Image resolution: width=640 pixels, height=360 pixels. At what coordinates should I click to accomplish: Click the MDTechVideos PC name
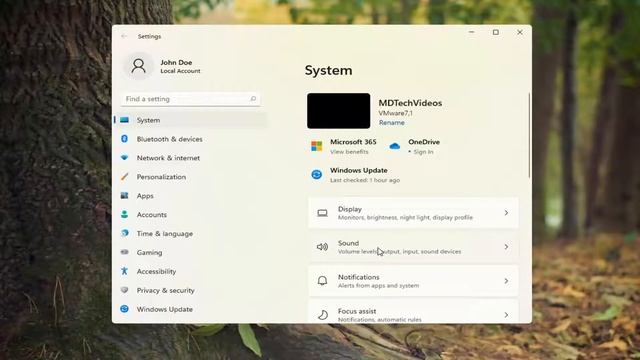[x=410, y=103]
